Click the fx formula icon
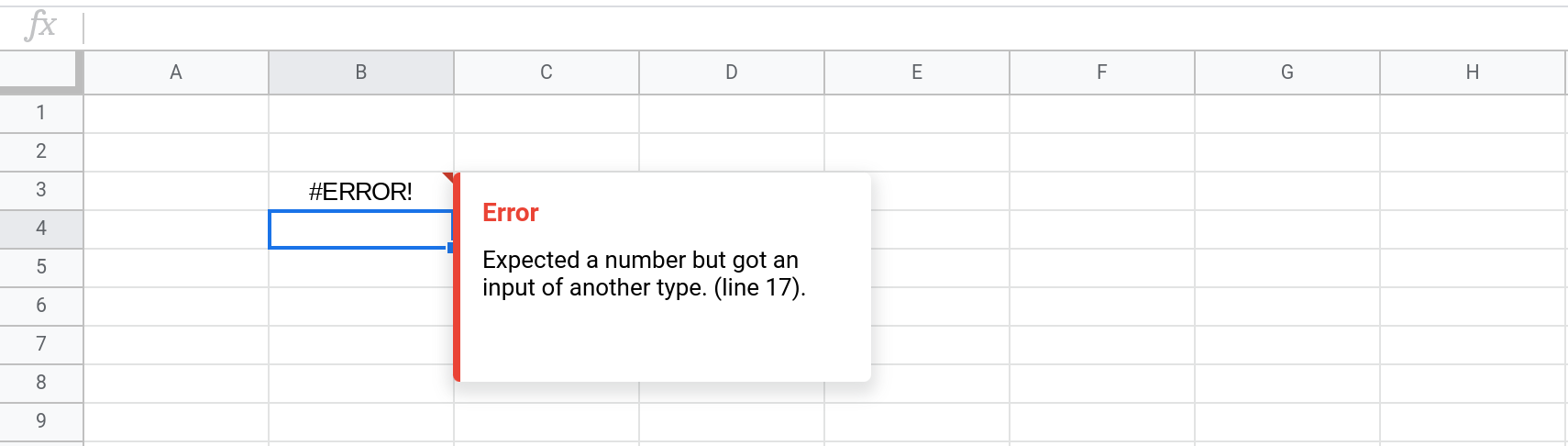Viewport: 1568px width, 446px height. tap(41, 26)
